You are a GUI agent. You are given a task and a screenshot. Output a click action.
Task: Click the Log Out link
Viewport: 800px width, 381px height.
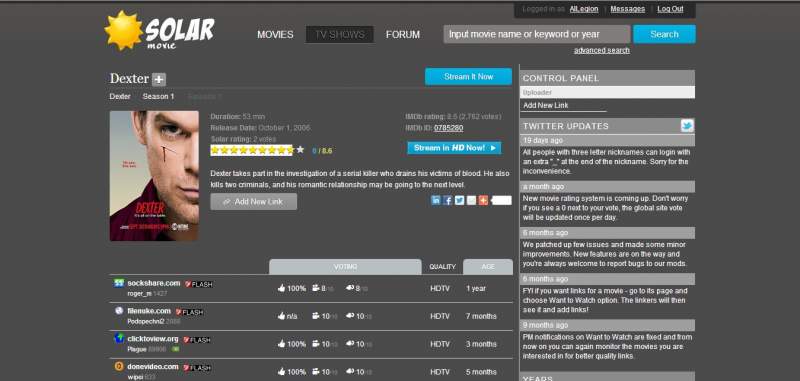[670, 9]
